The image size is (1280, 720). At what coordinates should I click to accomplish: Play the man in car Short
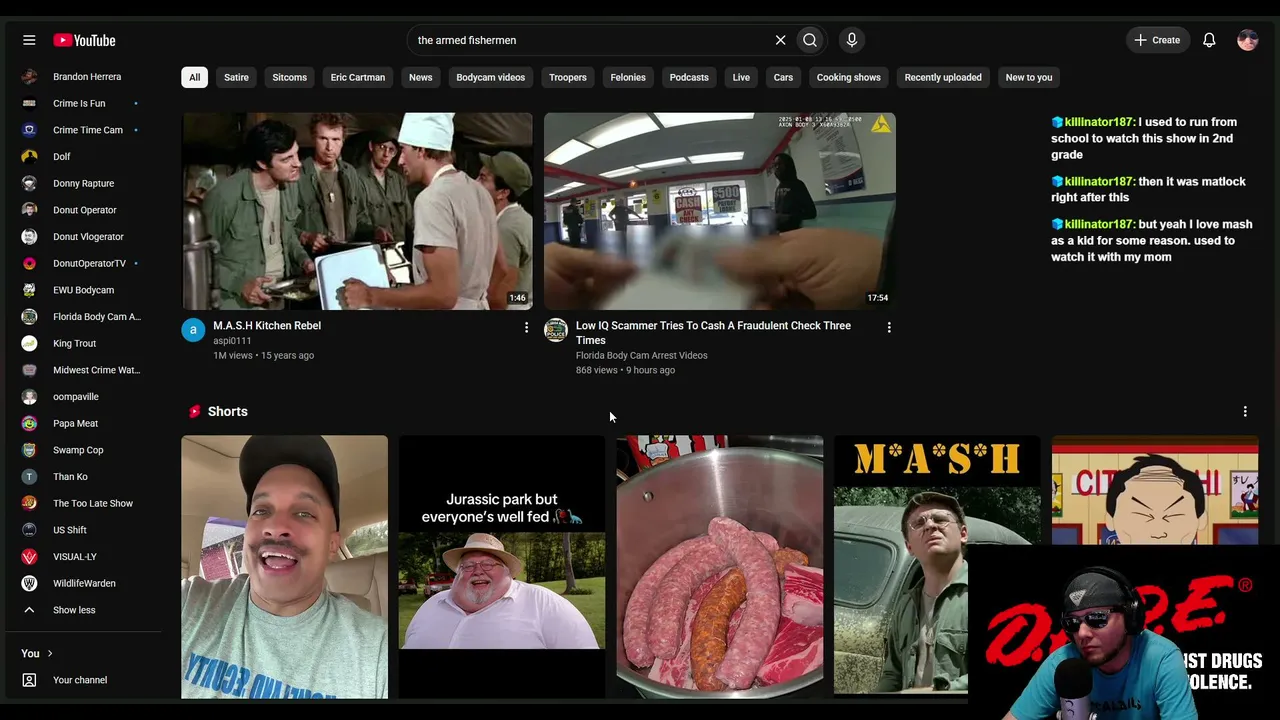(x=284, y=566)
